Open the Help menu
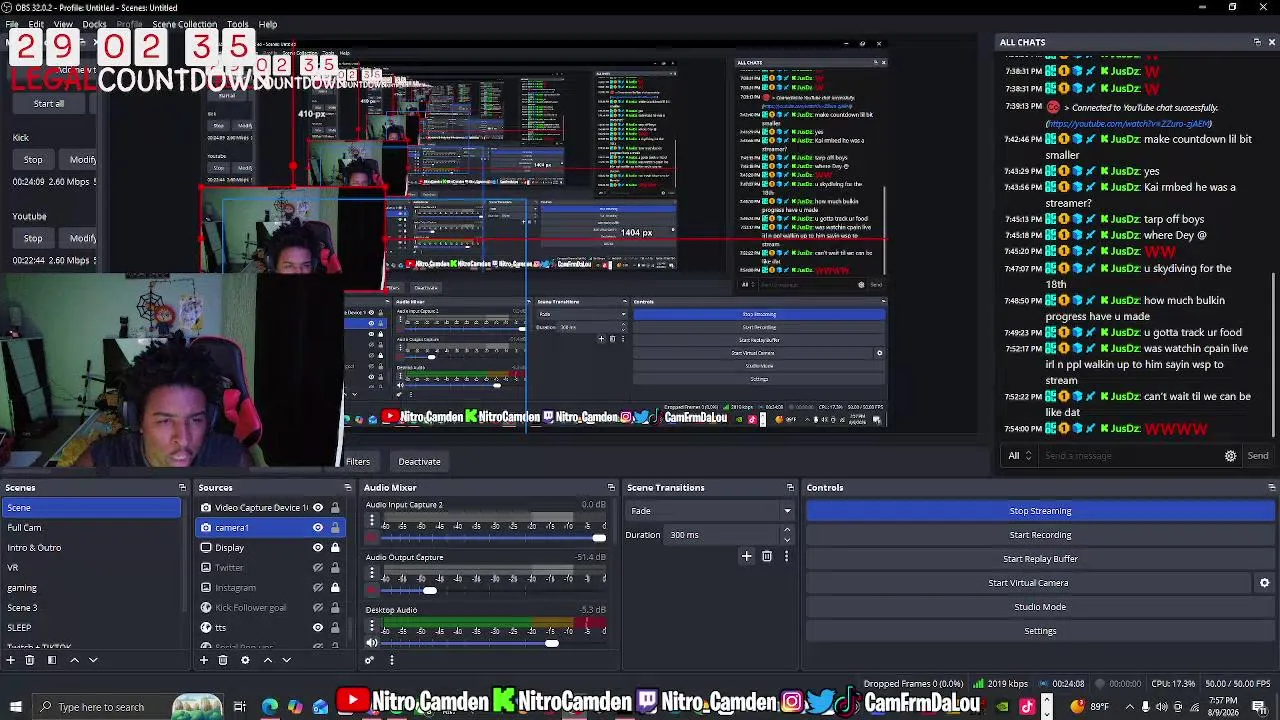The image size is (1280, 720). pos(268,24)
